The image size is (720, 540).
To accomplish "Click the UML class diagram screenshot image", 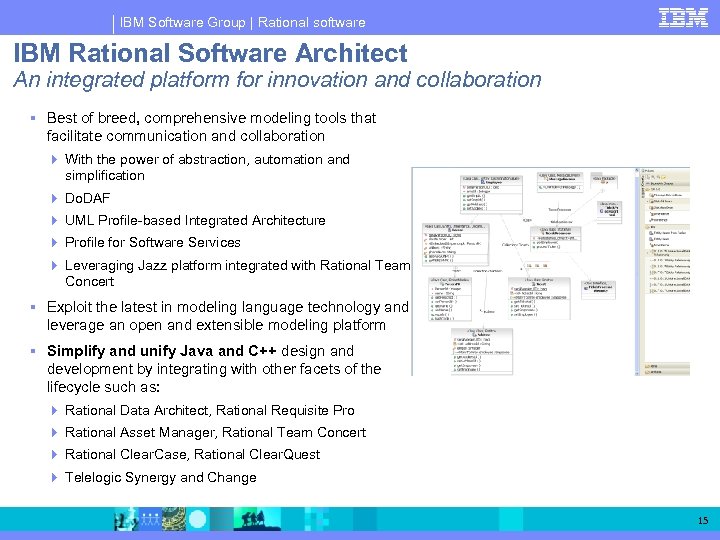I will [x=551, y=271].
